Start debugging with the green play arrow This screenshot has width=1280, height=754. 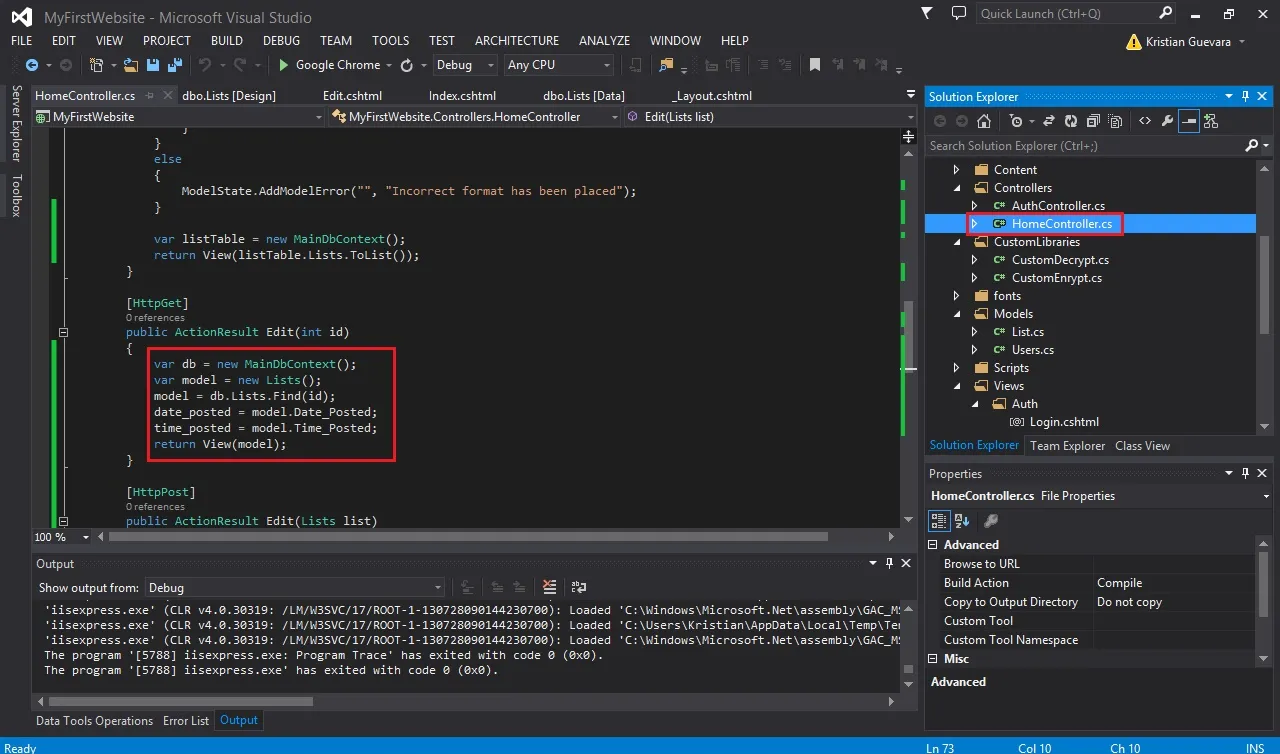[x=284, y=65]
